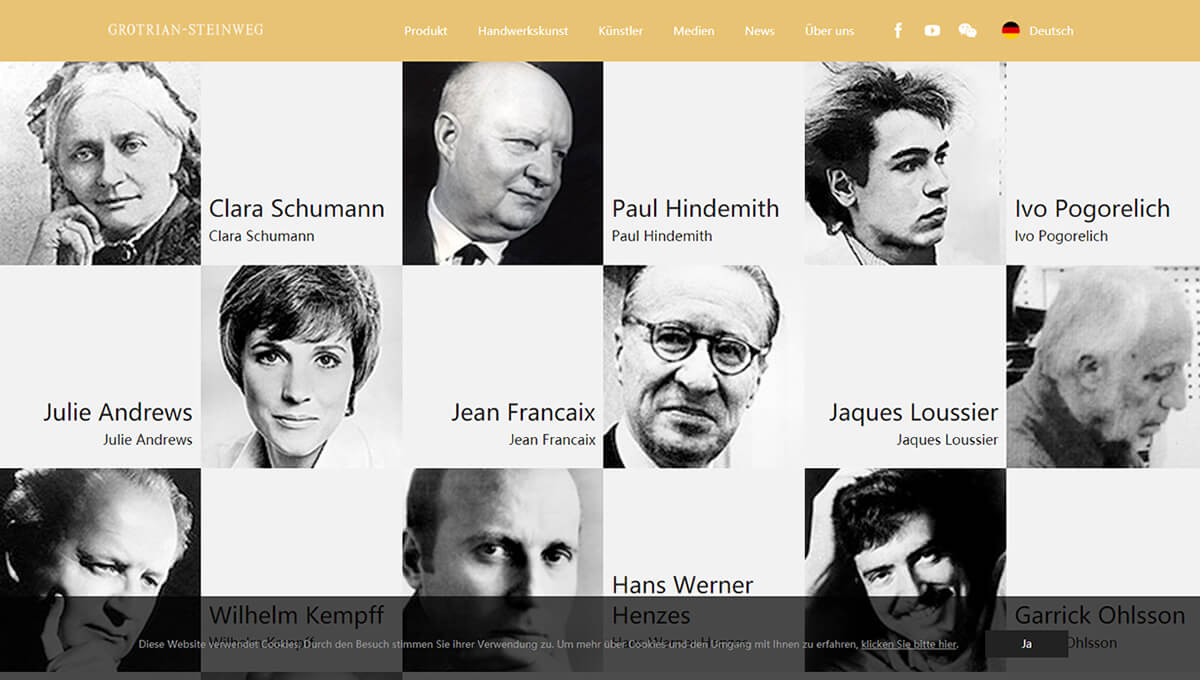The height and width of the screenshot is (680, 1200).
Task: Open Julie Andrews' portrait photo
Action: (301, 366)
